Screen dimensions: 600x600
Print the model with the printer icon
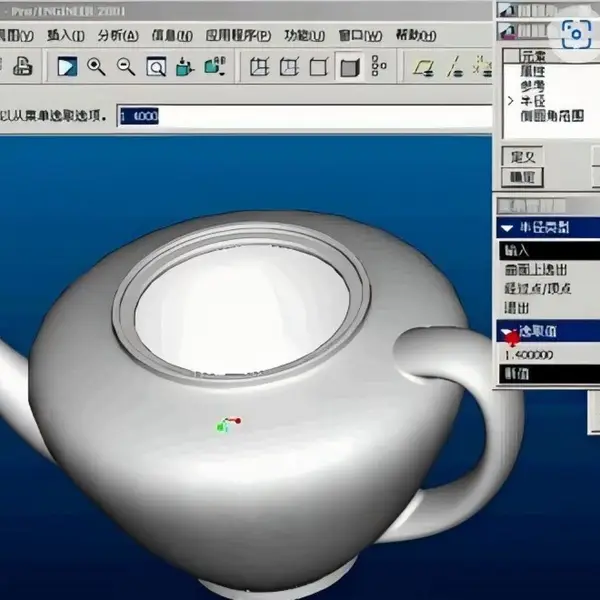(x=23, y=67)
